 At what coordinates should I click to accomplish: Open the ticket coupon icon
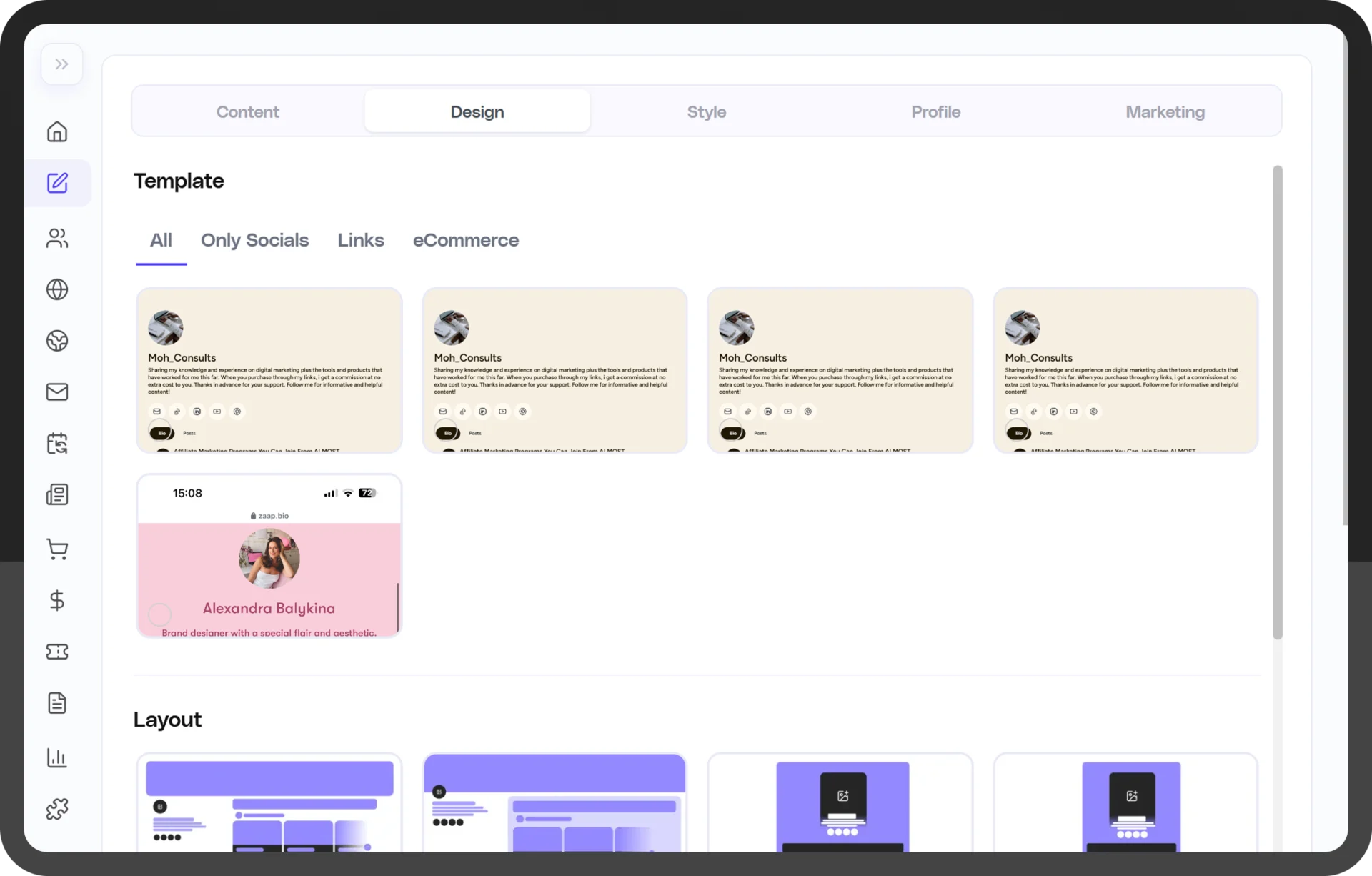(57, 652)
